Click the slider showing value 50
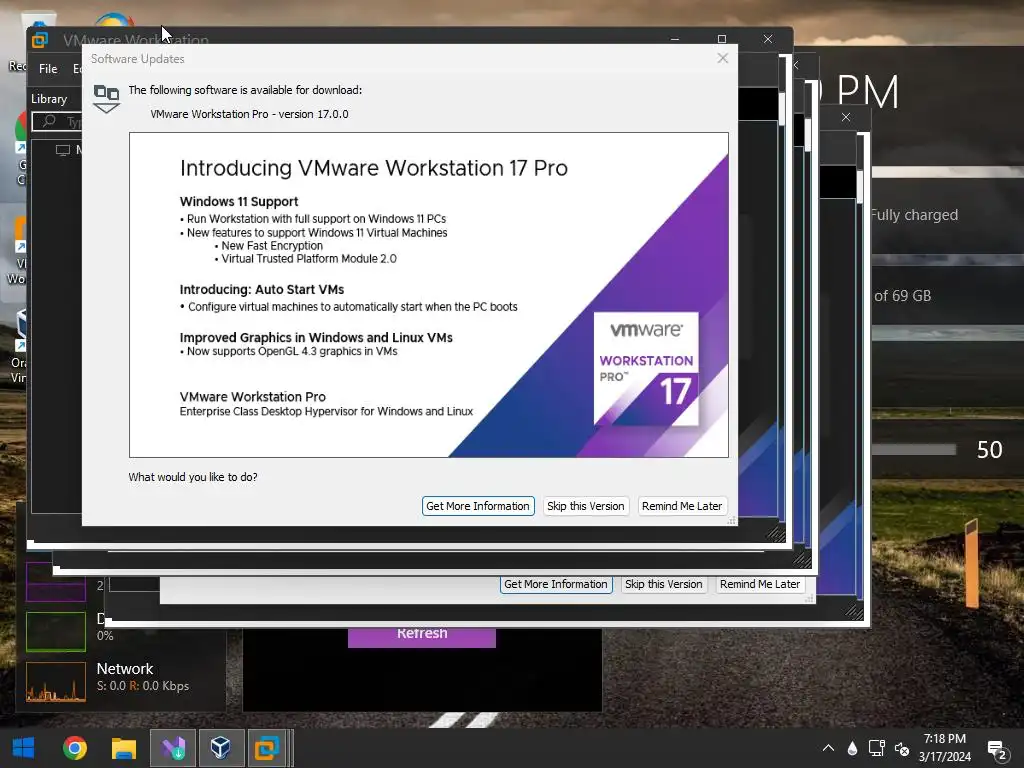The width and height of the screenshot is (1024, 768). point(914,449)
